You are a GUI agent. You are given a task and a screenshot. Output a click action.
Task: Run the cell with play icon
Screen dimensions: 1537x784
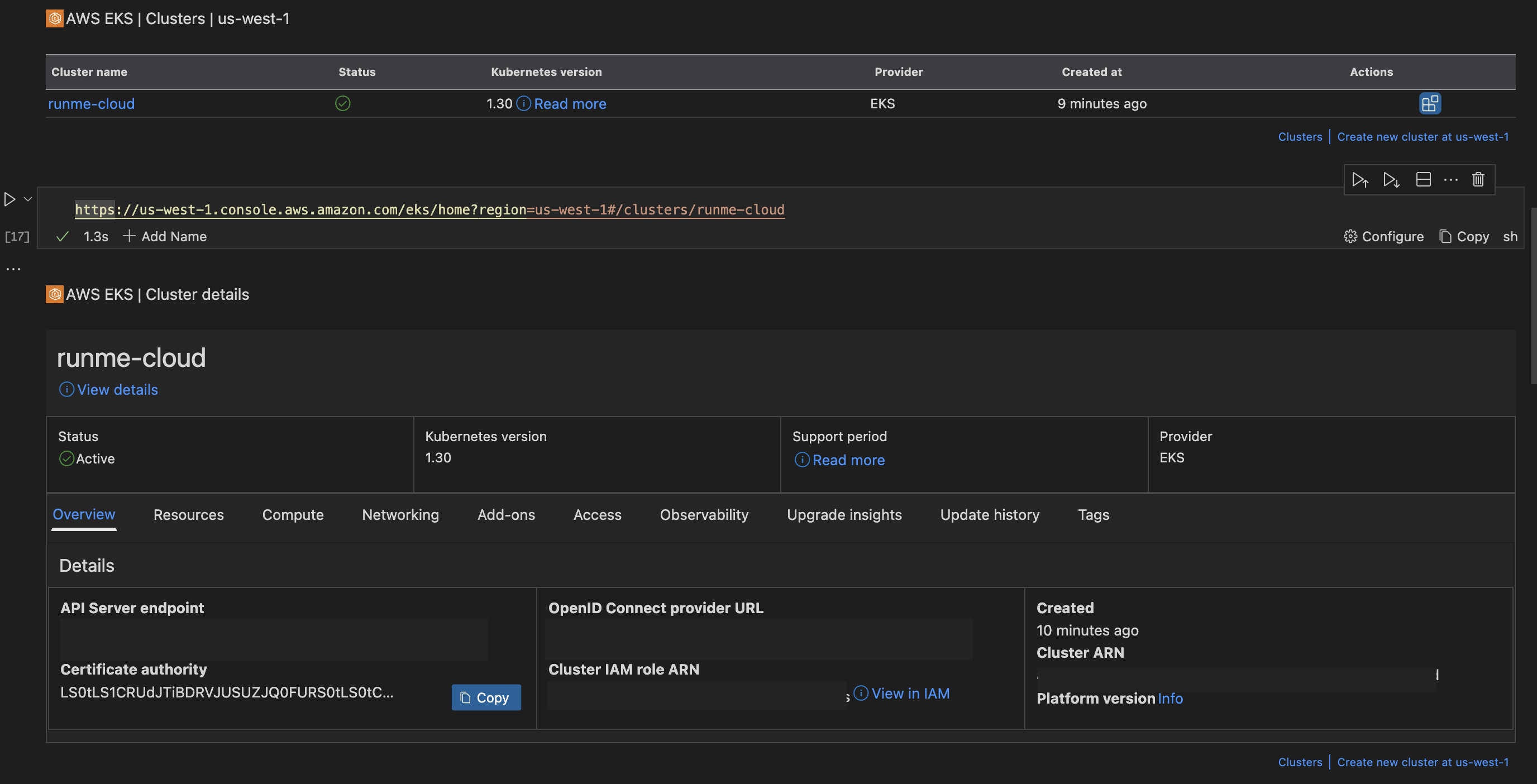click(9, 199)
